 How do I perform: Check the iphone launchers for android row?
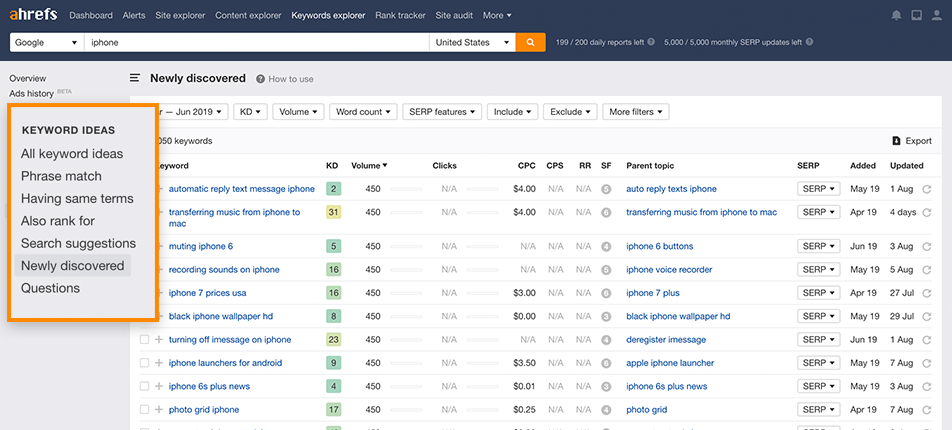click(144, 363)
